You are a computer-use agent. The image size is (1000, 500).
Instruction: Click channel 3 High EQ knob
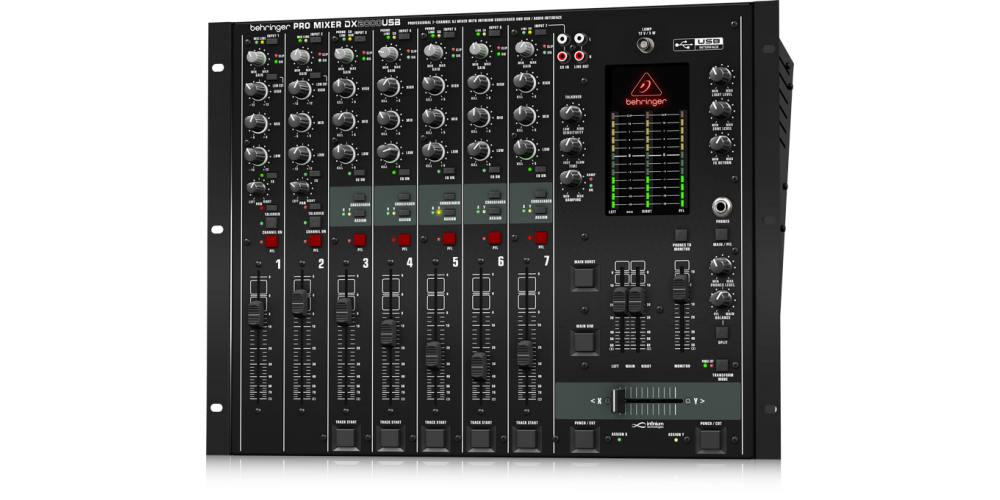[343, 87]
